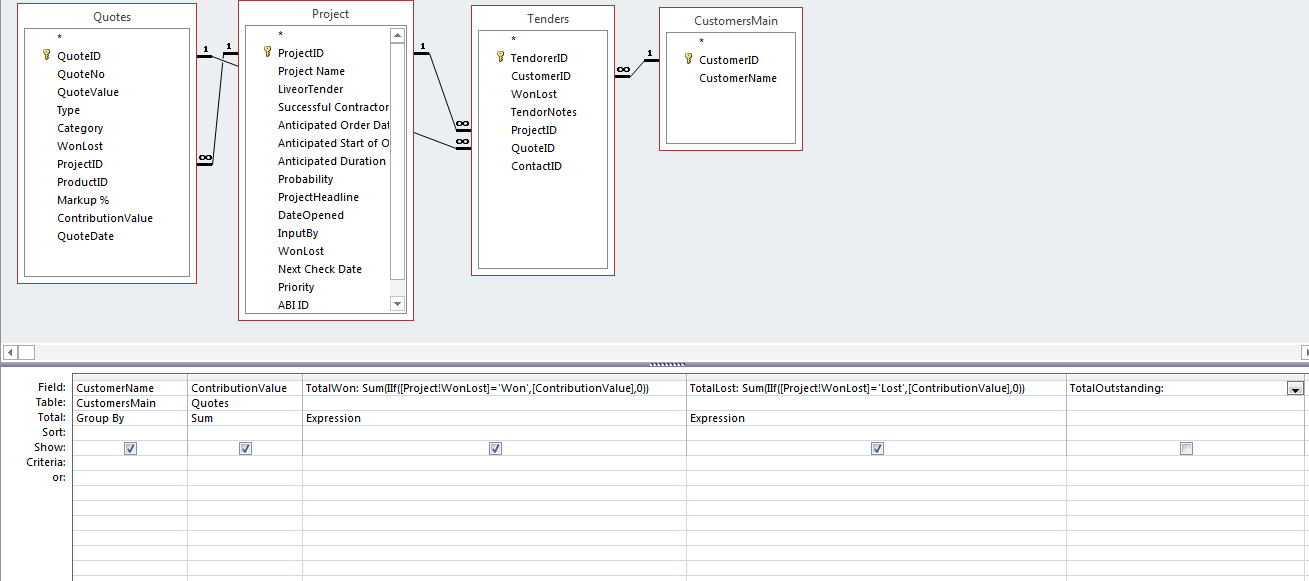Image resolution: width=1309 pixels, height=581 pixels.
Task: Select ContactID field in Tenders table
Action: coord(536,166)
